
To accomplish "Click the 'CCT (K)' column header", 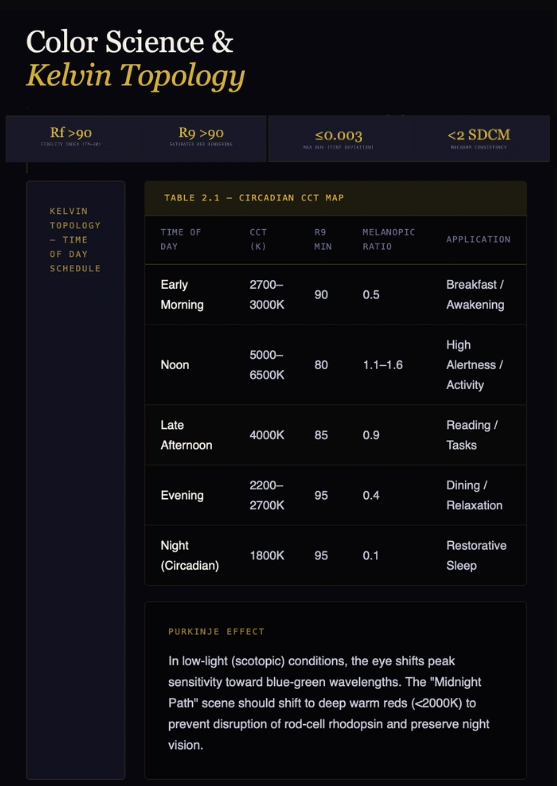I will point(258,239).
